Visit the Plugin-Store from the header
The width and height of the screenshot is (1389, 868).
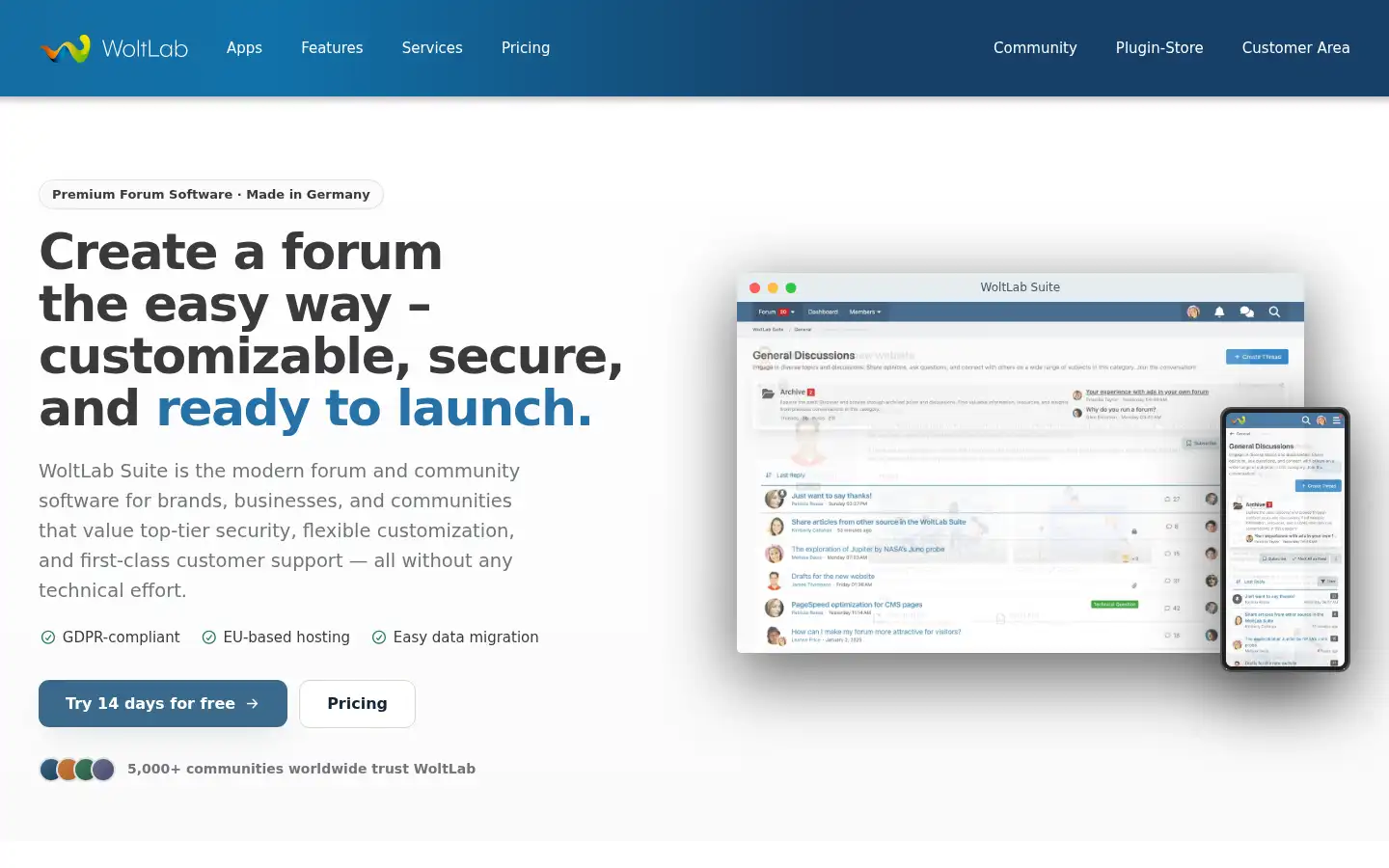tap(1159, 48)
